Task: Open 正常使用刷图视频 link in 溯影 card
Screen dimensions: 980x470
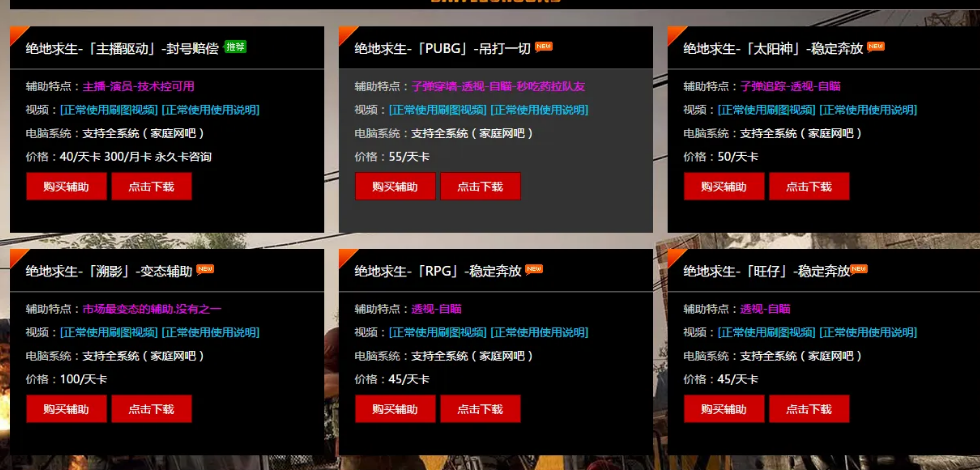Action: (x=109, y=332)
